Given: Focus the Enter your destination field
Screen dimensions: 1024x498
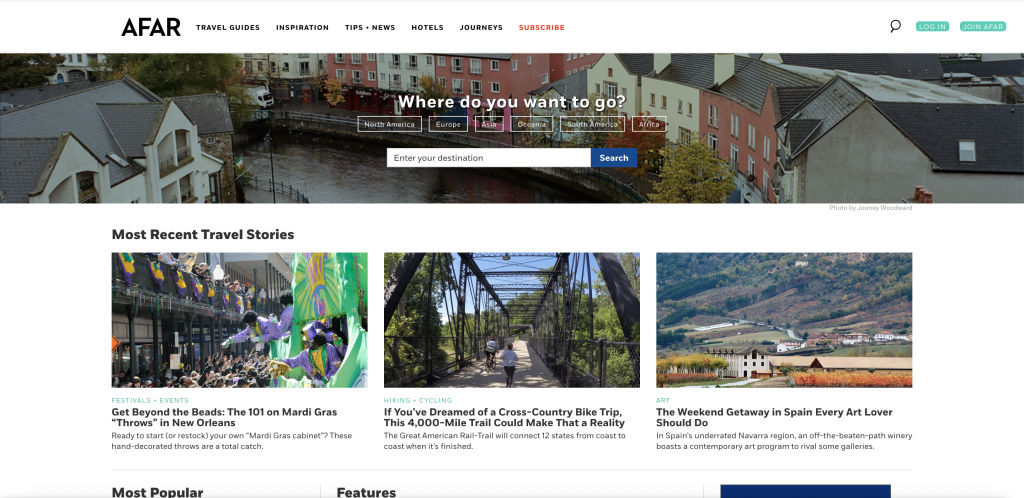Looking at the screenshot, I should [488, 157].
